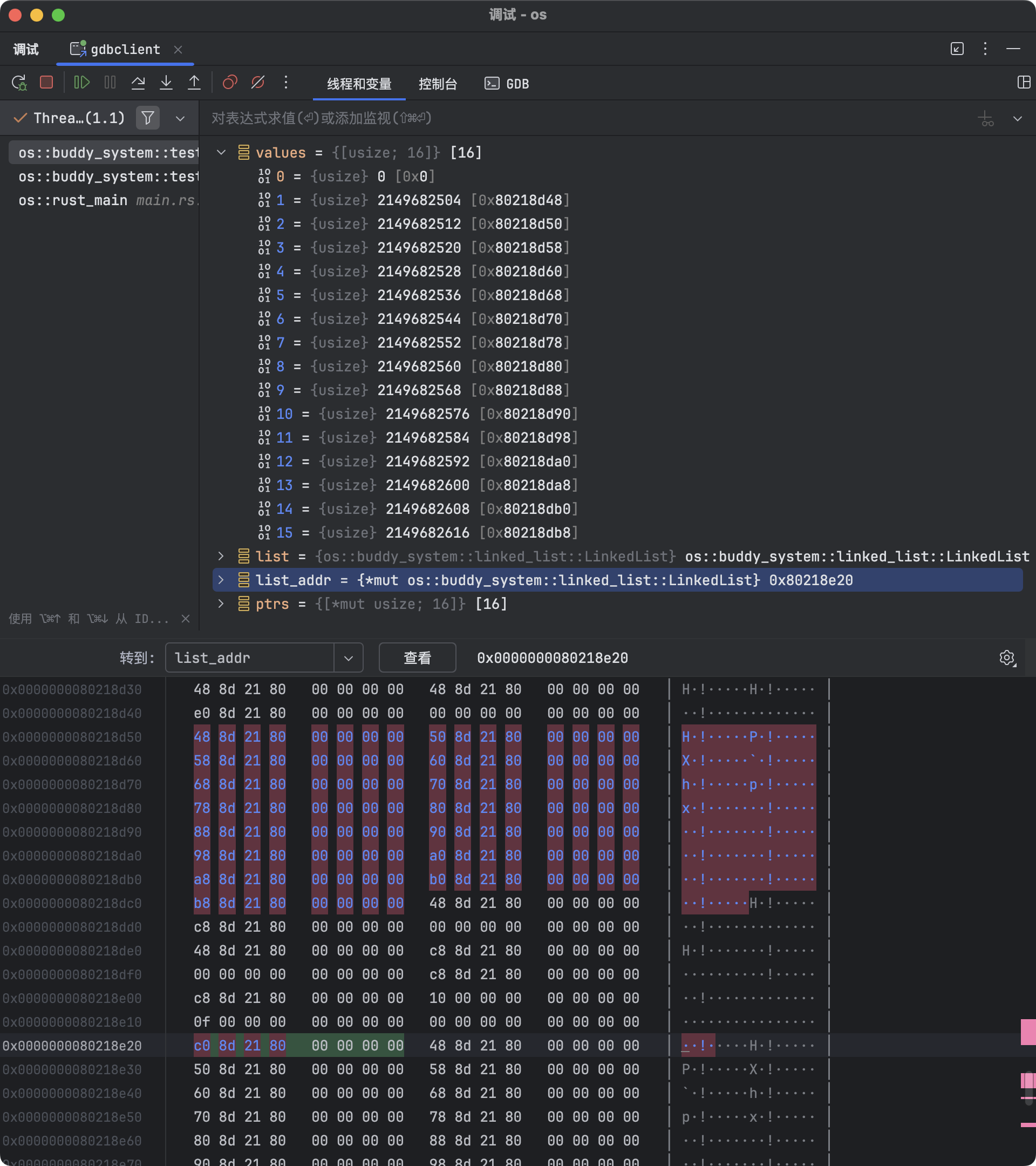Expand the list_addr variable
This screenshot has width=1036, height=1166.
tap(221, 580)
